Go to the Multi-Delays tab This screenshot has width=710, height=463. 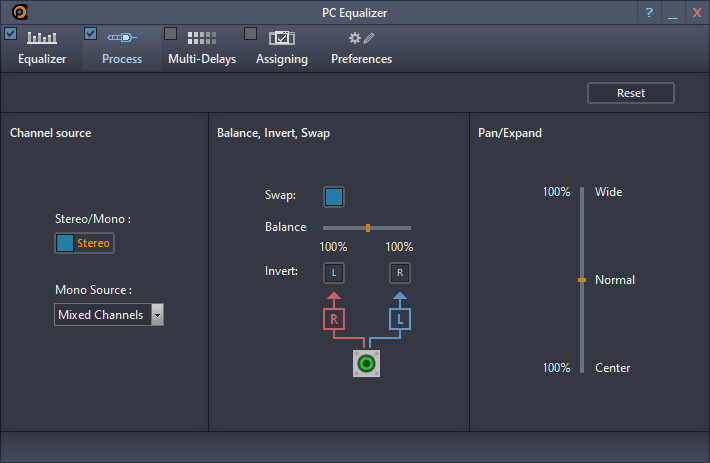pos(202,48)
